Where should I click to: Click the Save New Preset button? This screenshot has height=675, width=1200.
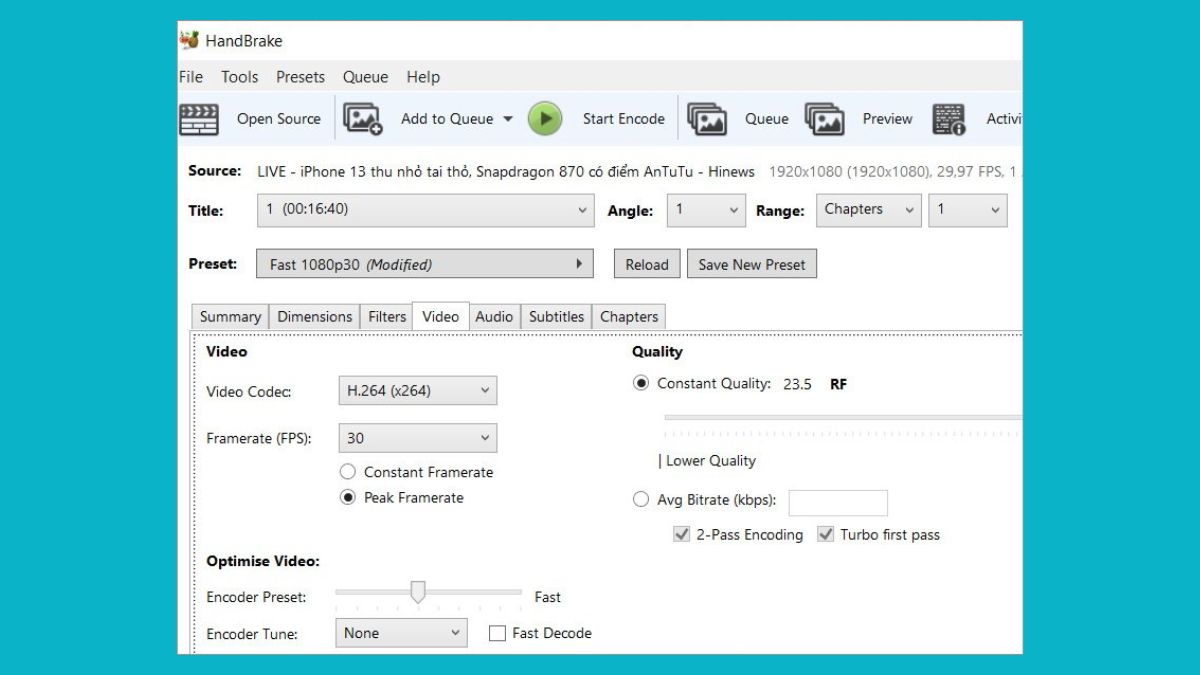[752, 264]
